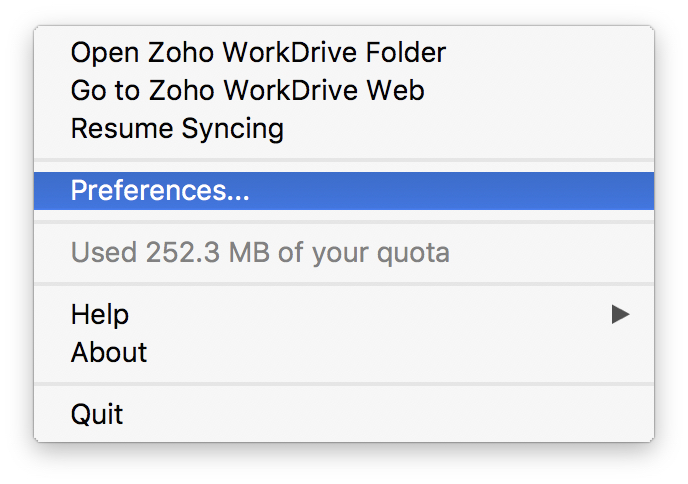Select Resume Syncing to restart sync

(x=177, y=128)
